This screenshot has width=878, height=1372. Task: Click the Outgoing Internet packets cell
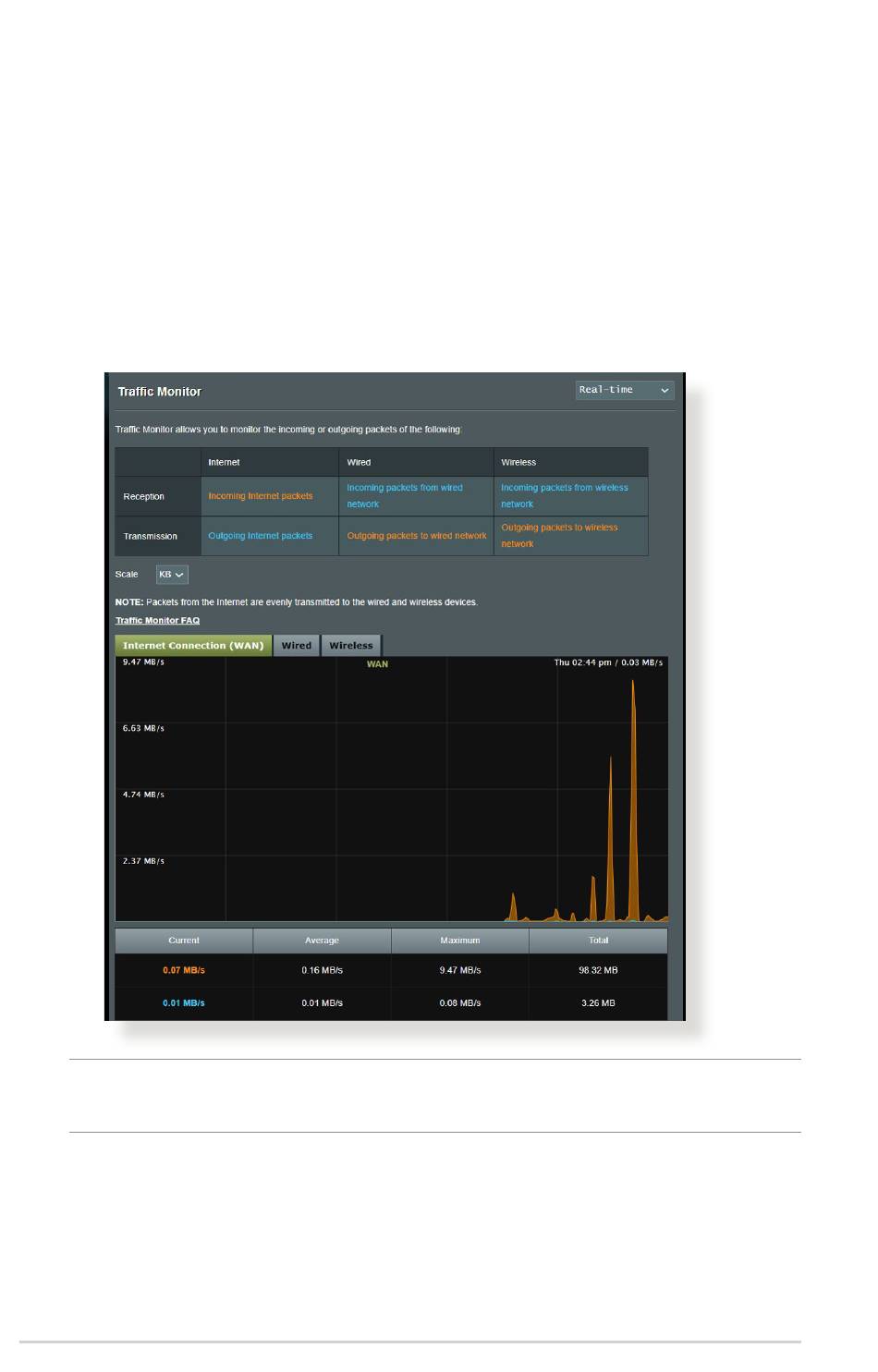click(x=270, y=536)
